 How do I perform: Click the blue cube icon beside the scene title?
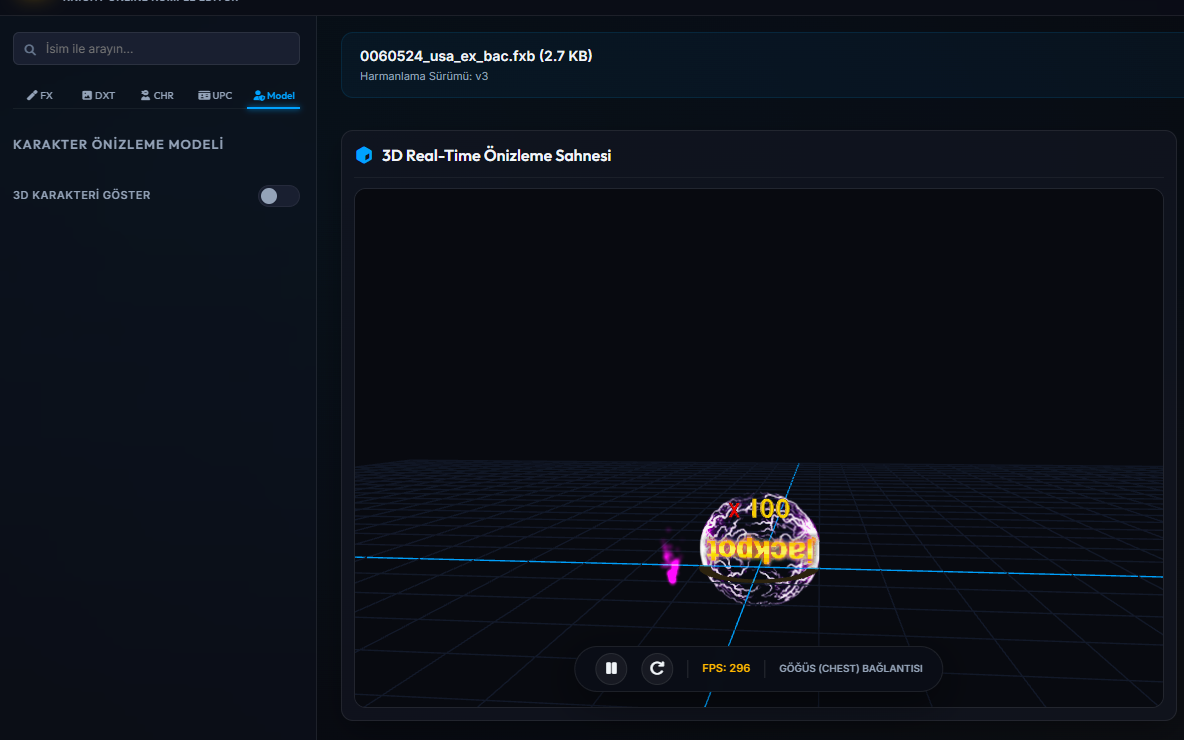click(x=364, y=156)
